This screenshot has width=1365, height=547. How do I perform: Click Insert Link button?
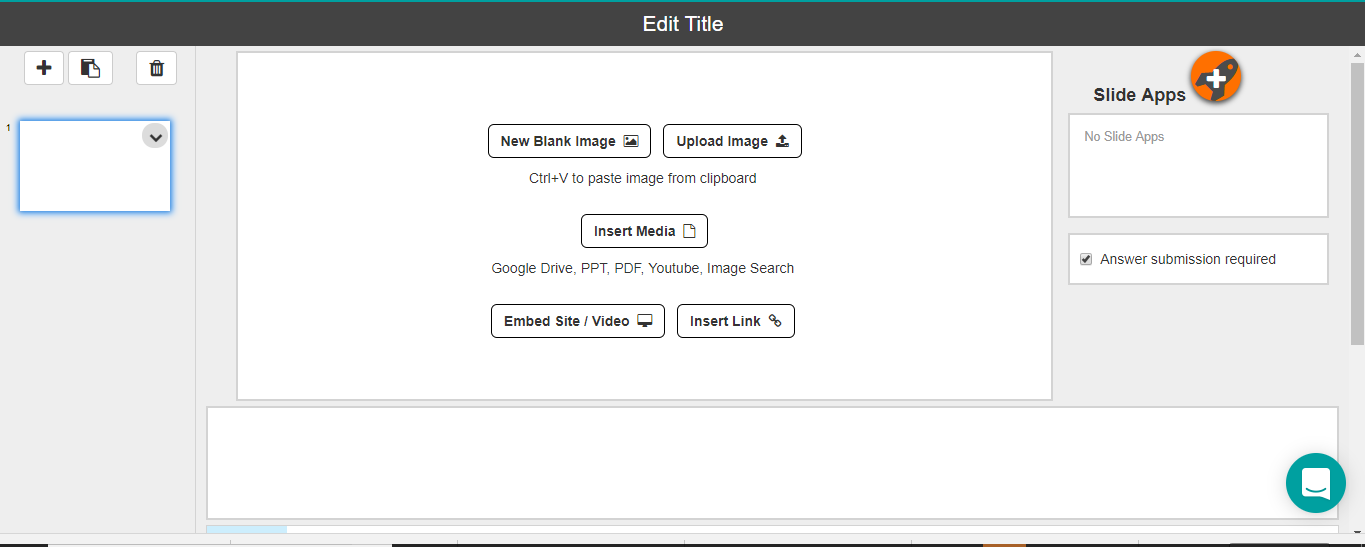735,321
